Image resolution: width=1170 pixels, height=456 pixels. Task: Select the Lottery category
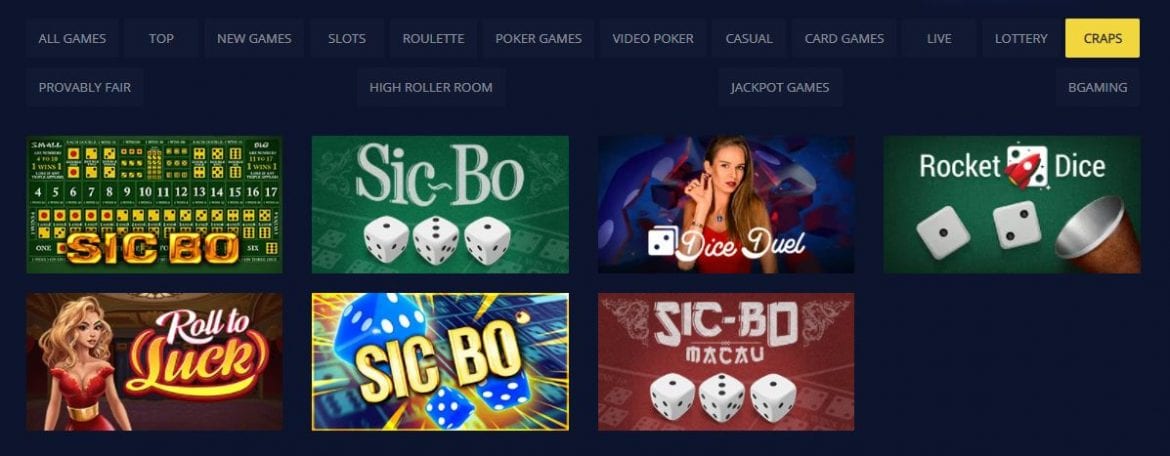(1021, 38)
